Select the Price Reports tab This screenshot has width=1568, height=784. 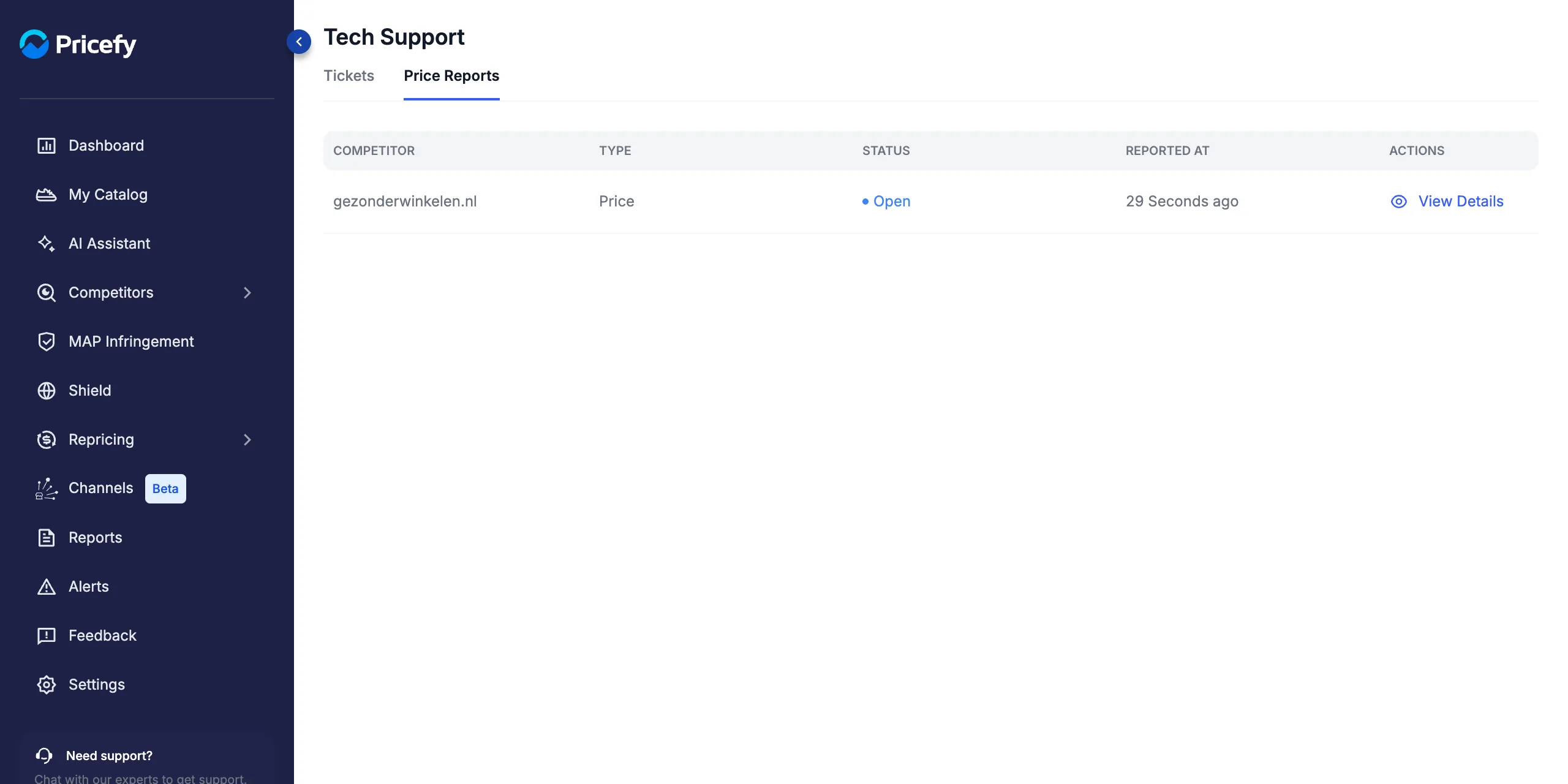pos(451,76)
